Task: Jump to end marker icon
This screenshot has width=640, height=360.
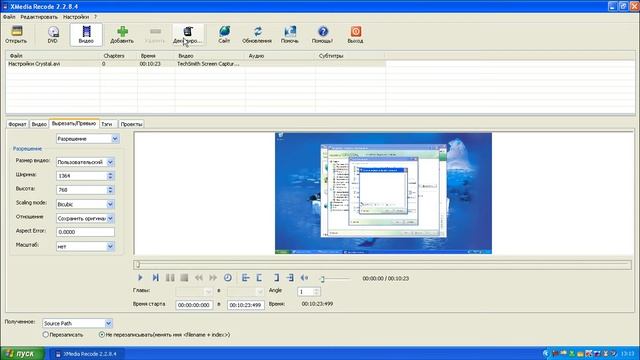Action: [x=290, y=278]
